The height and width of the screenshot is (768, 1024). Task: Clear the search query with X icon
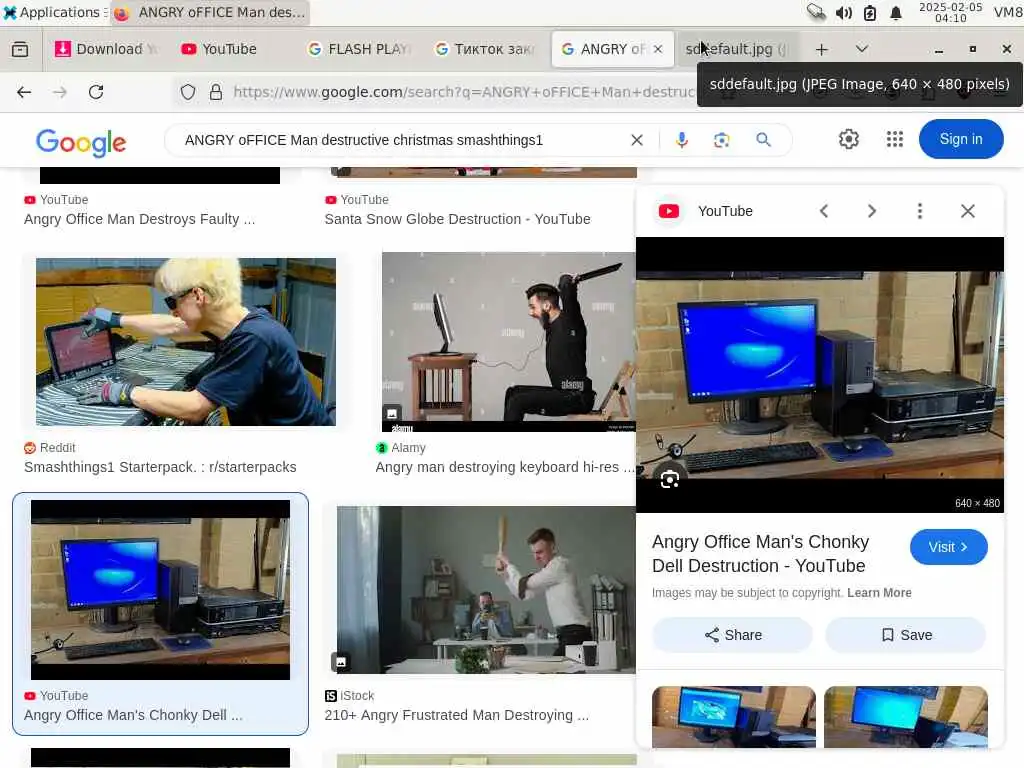pyautogui.click(x=637, y=140)
